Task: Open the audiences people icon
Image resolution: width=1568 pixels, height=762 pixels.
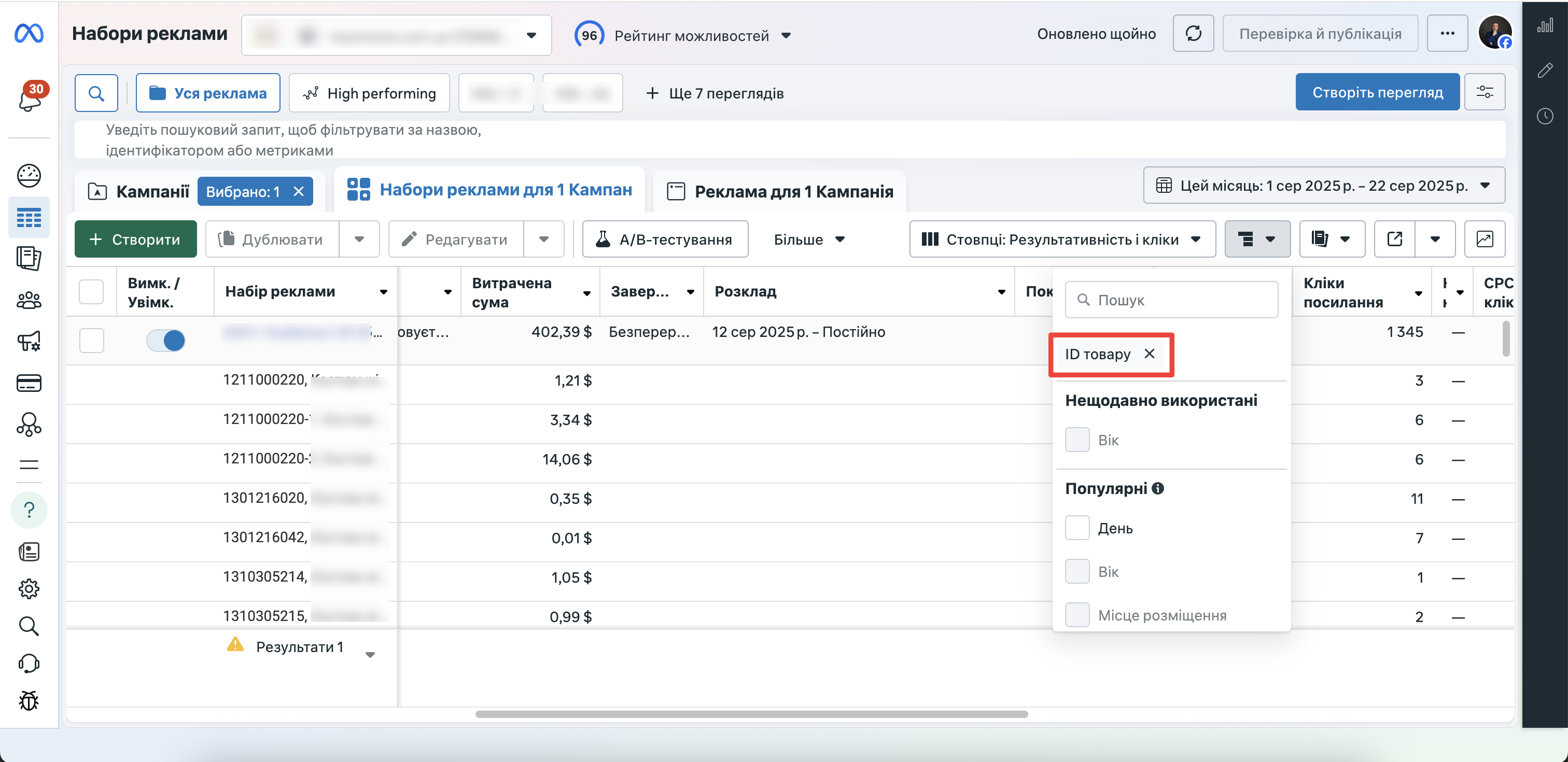Action: coord(29,300)
